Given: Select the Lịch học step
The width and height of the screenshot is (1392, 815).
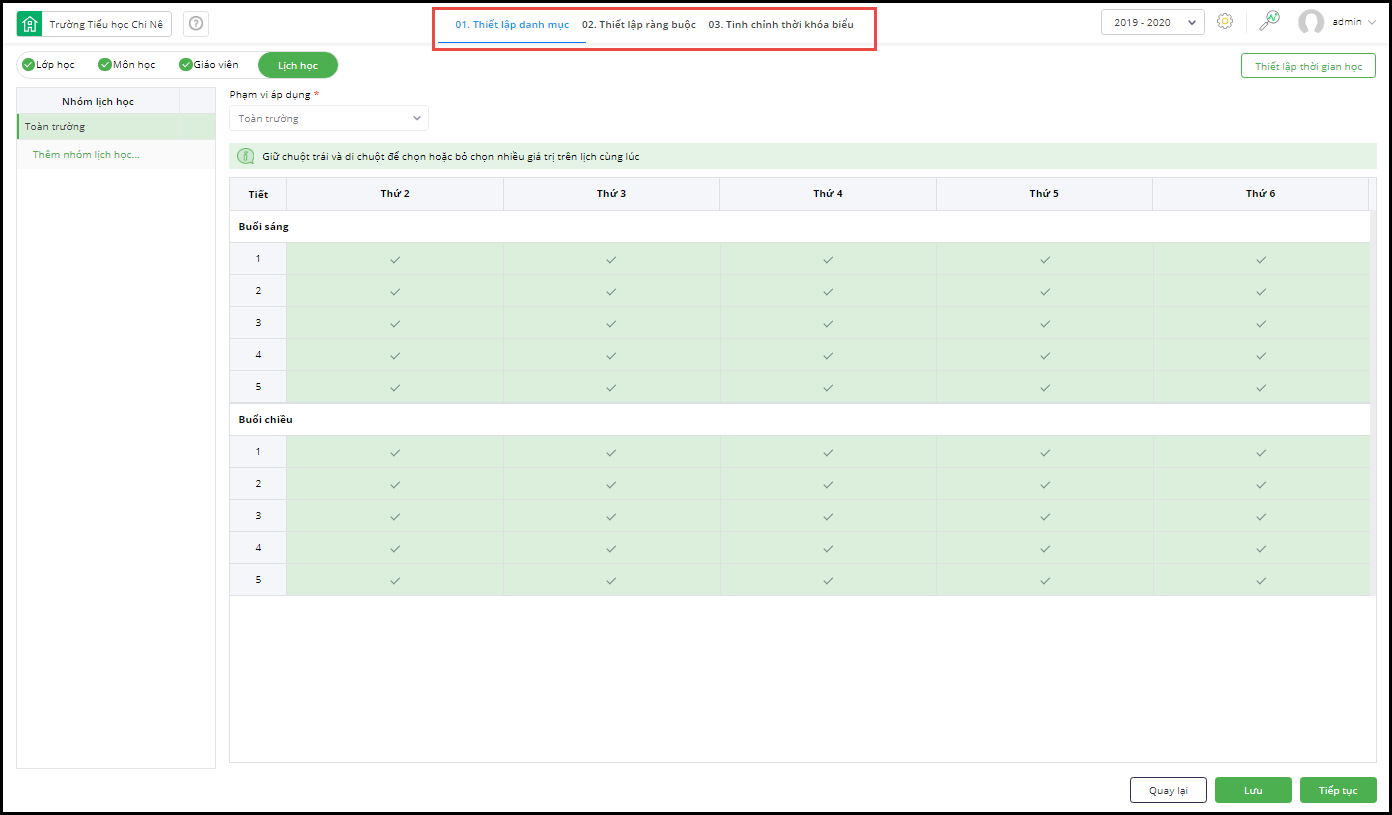Looking at the screenshot, I should coord(298,65).
